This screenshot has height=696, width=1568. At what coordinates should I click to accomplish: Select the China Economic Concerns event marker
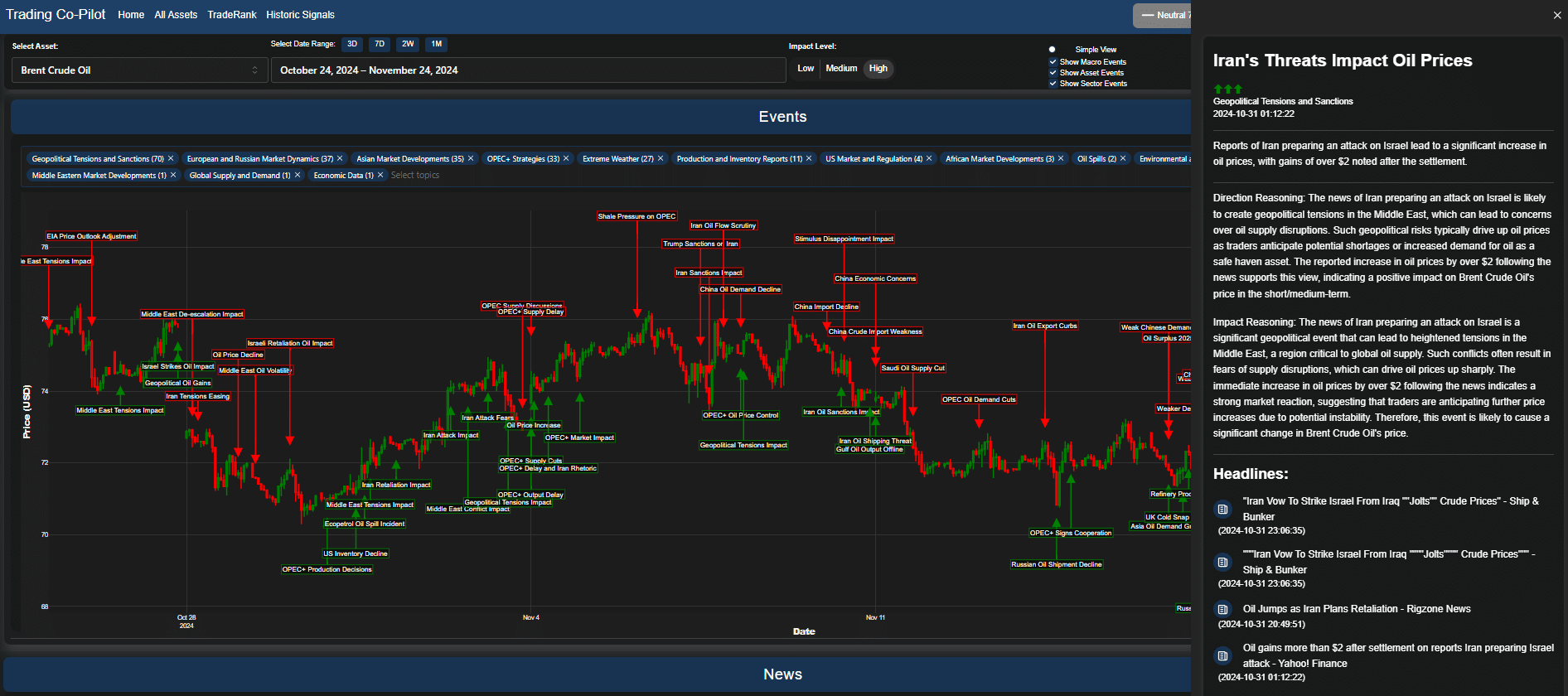coord(875,278)
